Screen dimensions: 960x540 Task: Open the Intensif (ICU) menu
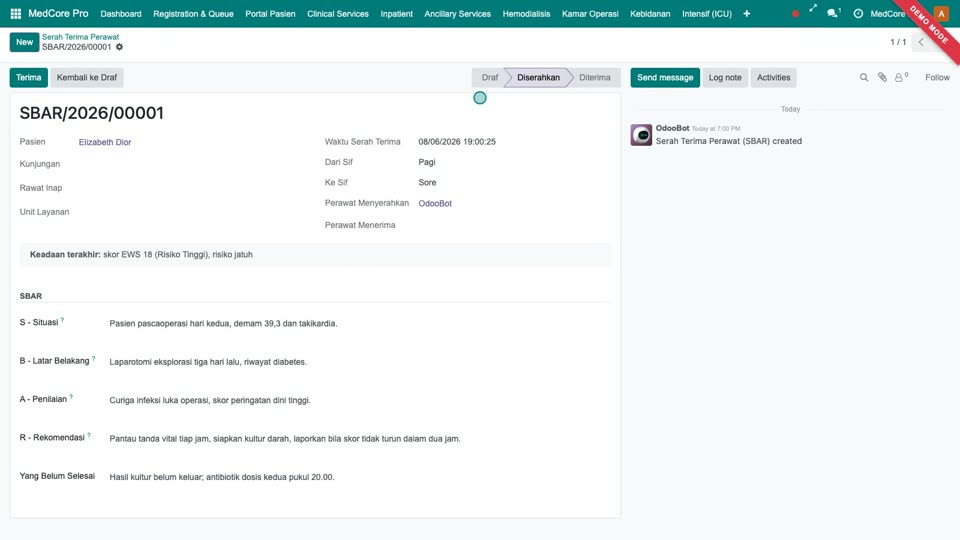click(707, 13)
